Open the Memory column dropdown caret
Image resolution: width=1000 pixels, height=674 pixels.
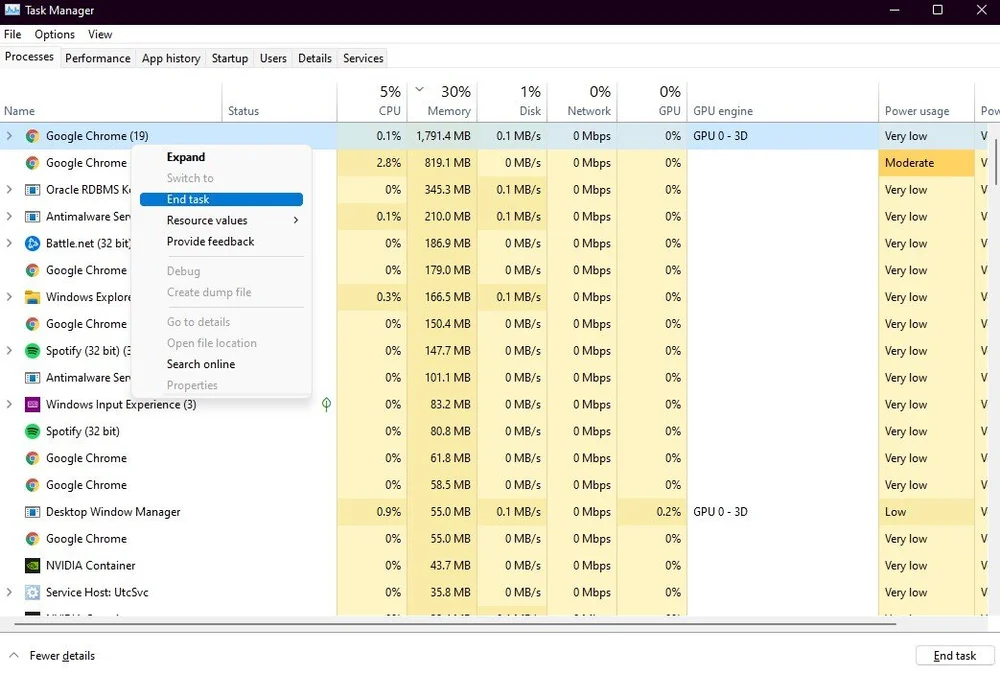tap(419, 89)
